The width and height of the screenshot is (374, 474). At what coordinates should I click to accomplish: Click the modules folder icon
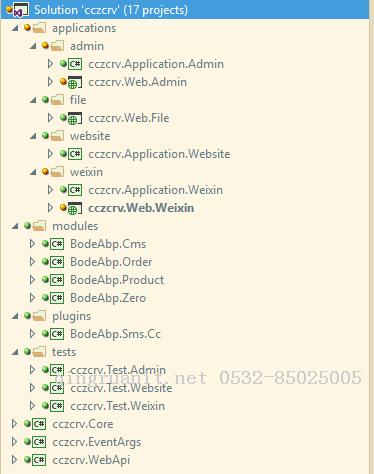[x=39, y=226]
